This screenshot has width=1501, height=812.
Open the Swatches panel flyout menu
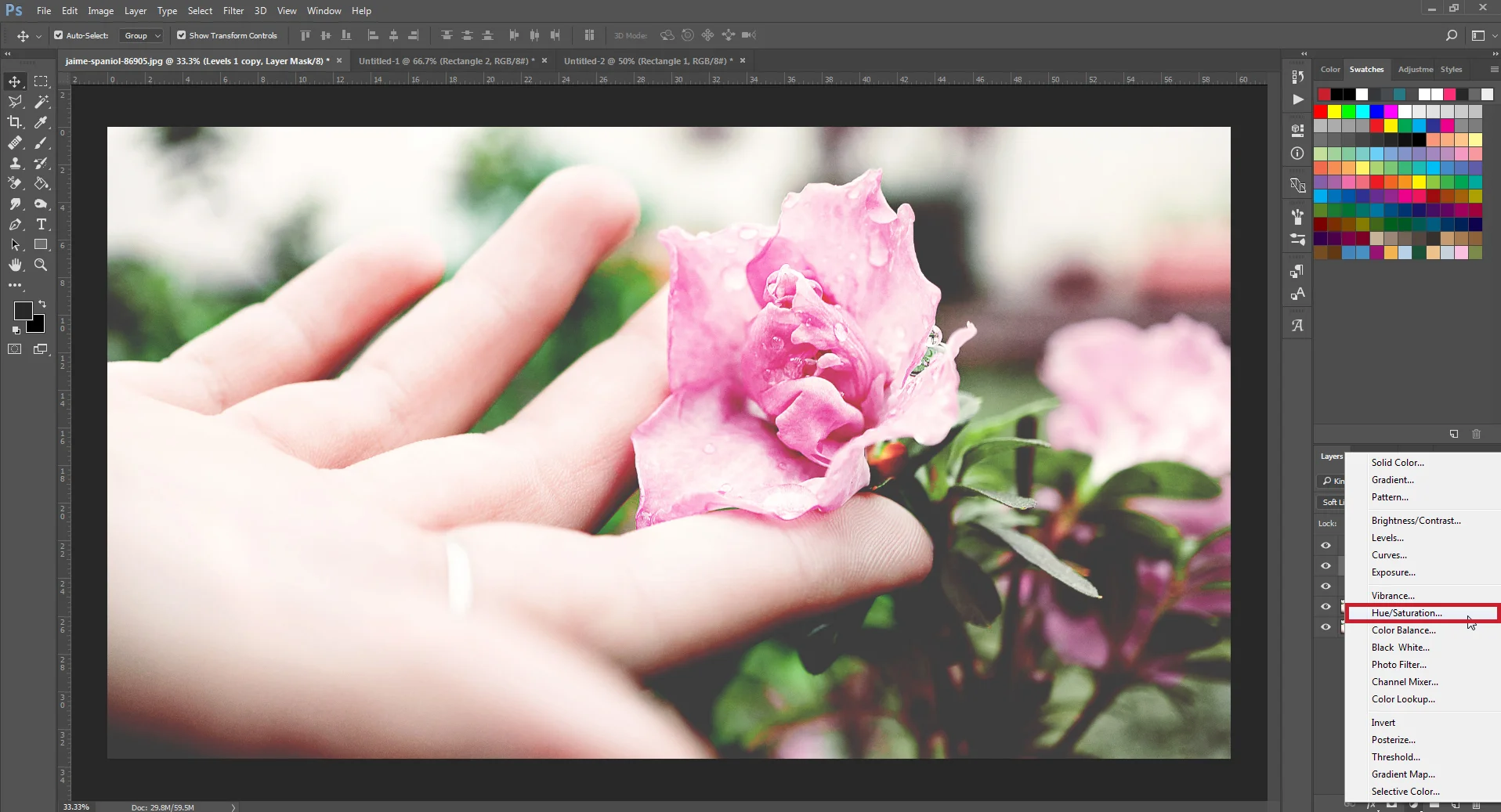(1493, 70)
